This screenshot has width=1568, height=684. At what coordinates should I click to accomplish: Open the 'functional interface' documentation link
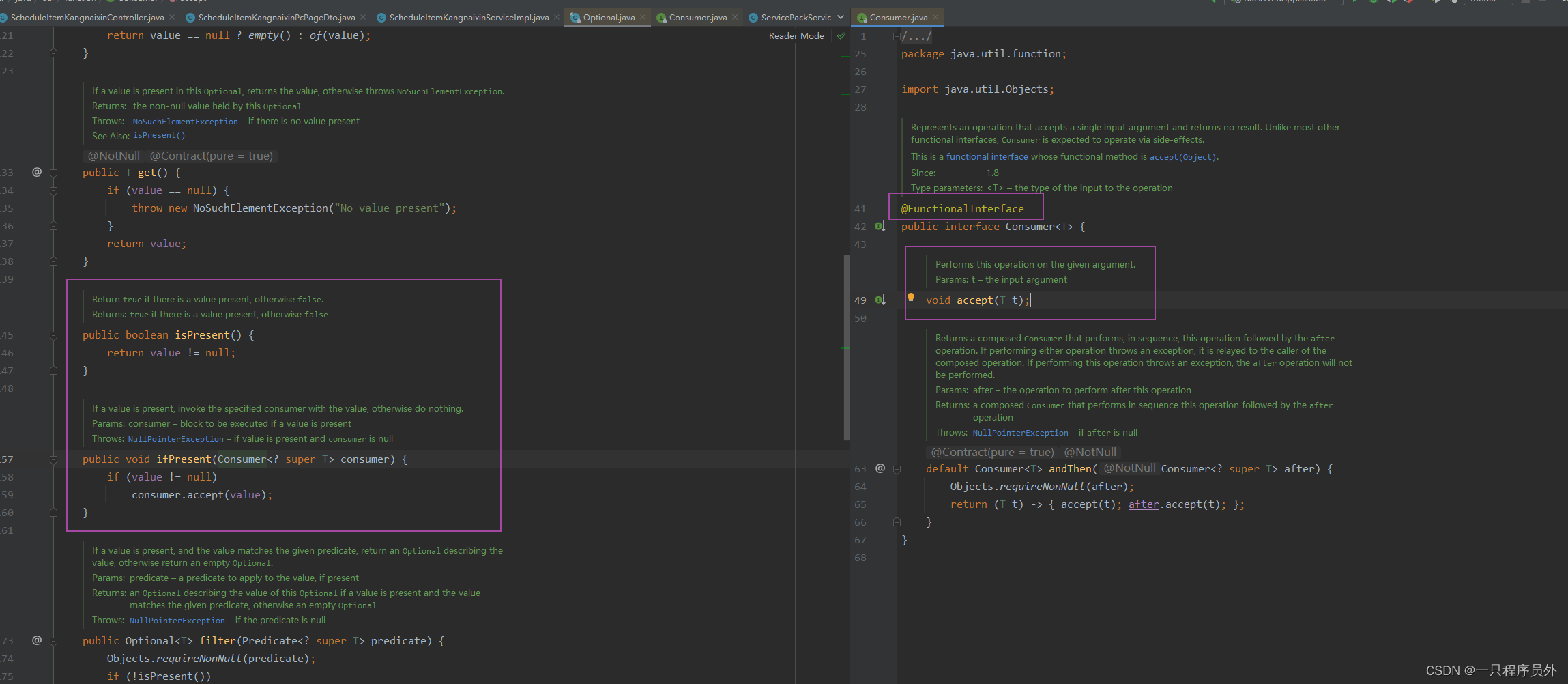[987, 157]
